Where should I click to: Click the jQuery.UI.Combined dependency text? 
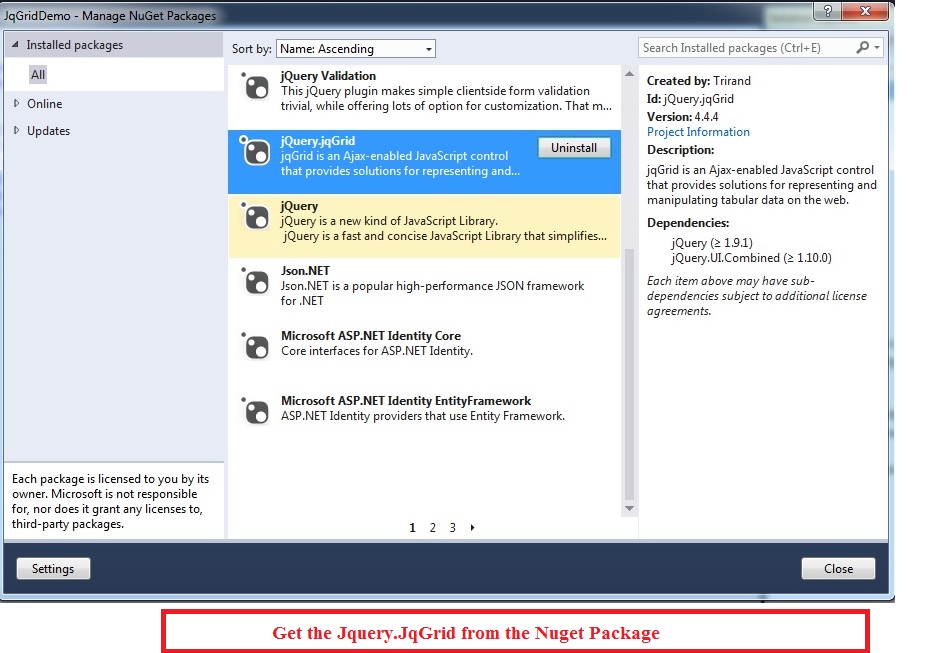pyautogui.click(x=751, y=258)
